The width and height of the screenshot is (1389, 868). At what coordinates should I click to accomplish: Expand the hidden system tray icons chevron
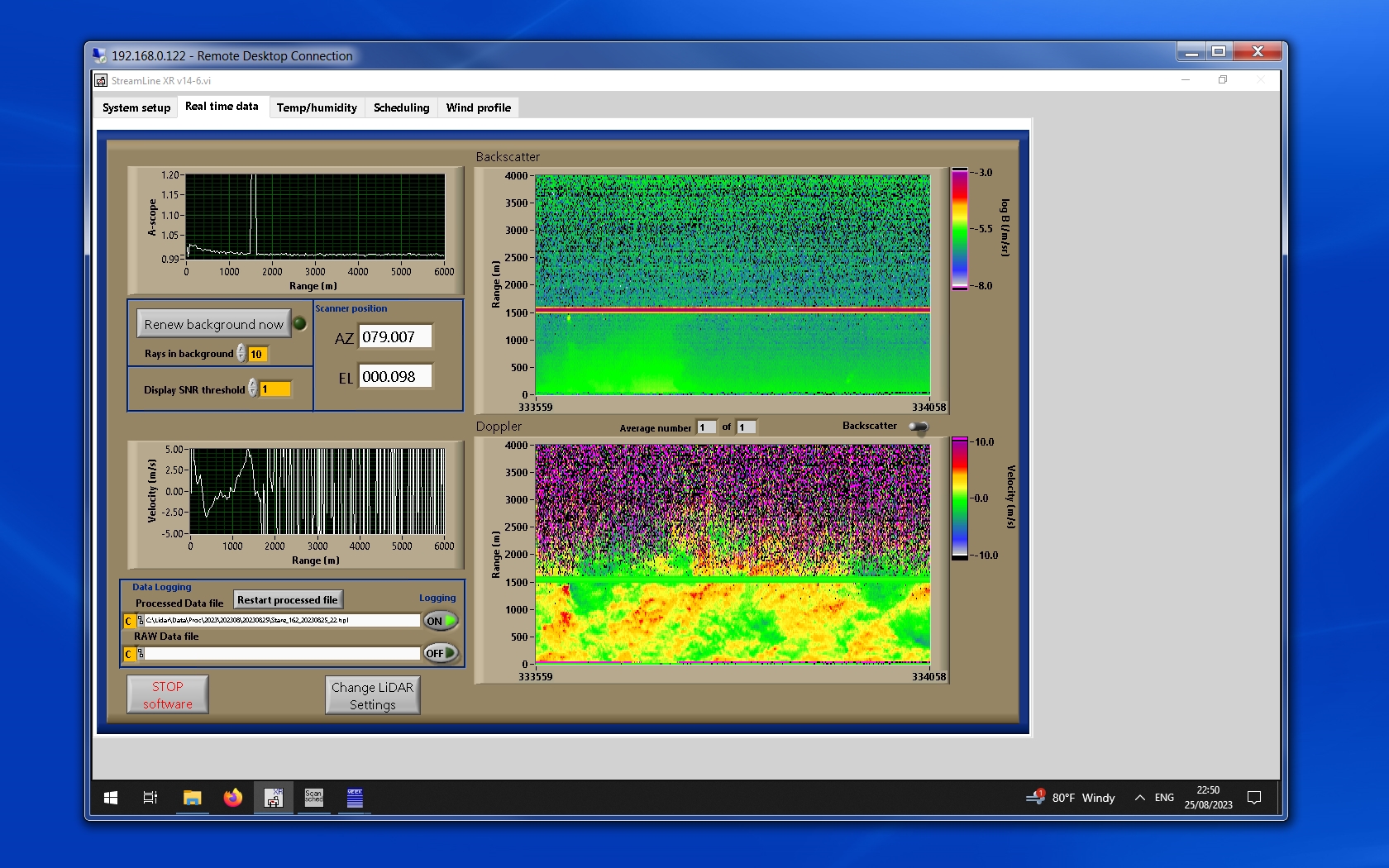tap(1139, 798)
